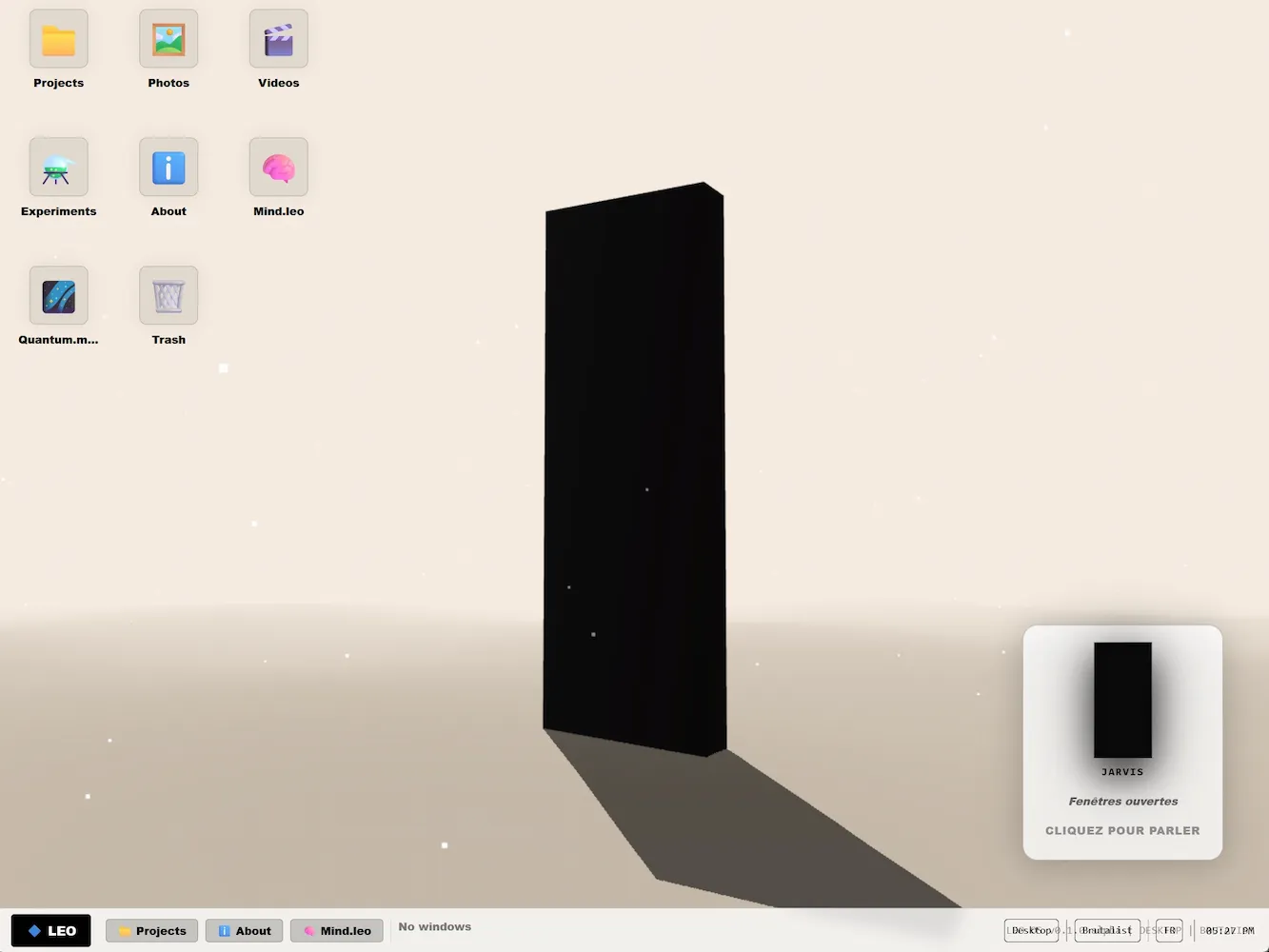This screenshot has height=952, width=1269.
Task: Open the Quantum.m... desktop icon
Action: coord(59,296)
